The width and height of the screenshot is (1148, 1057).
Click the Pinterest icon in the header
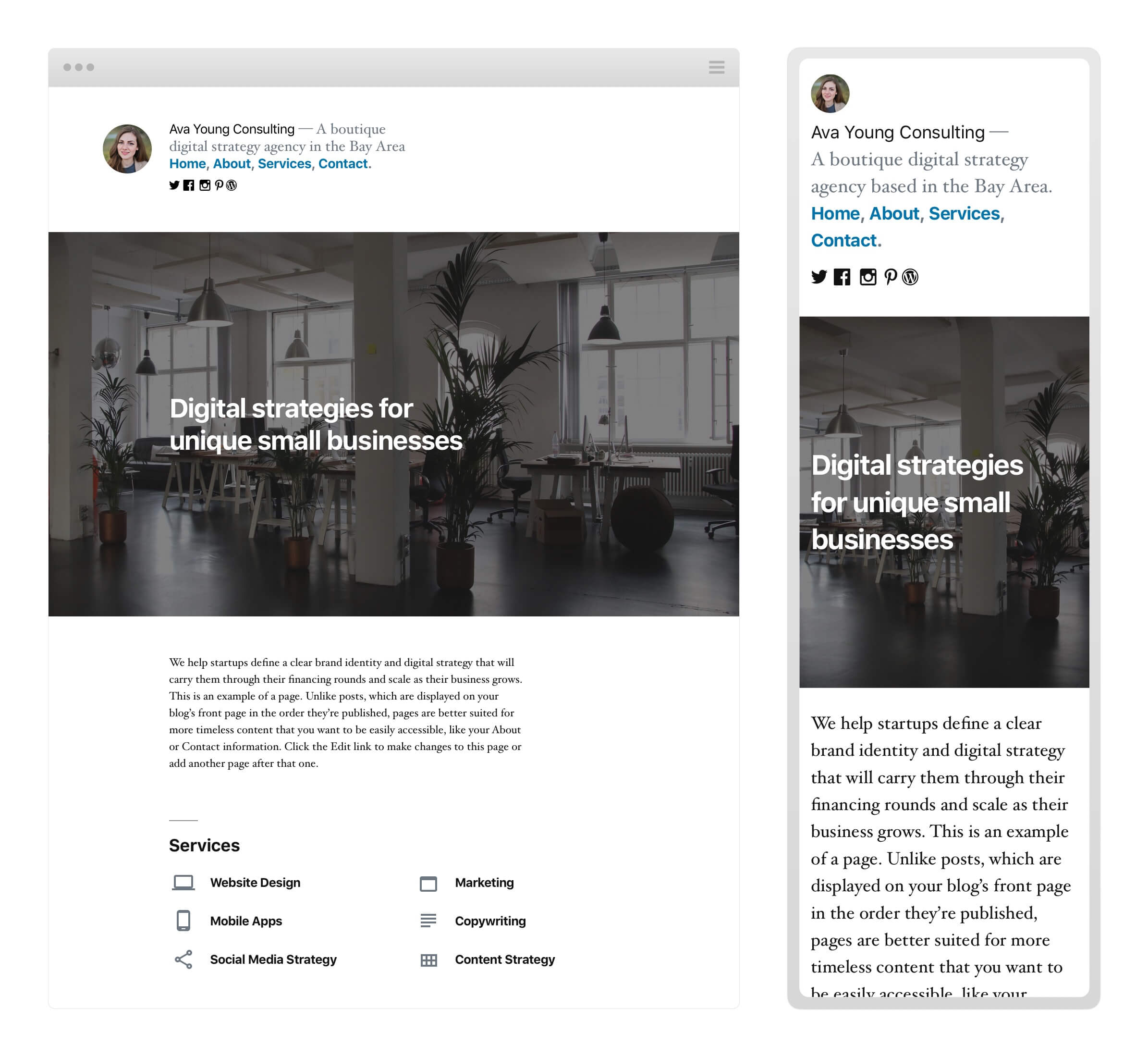coord(218,184)
